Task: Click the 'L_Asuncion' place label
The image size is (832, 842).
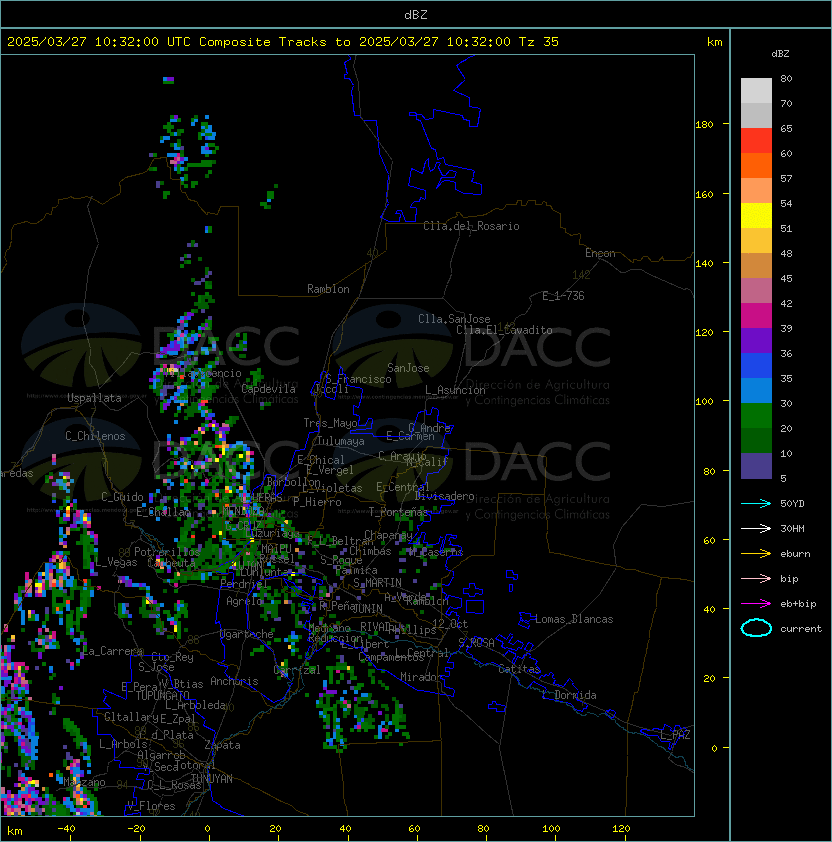Action: [455, 390]
